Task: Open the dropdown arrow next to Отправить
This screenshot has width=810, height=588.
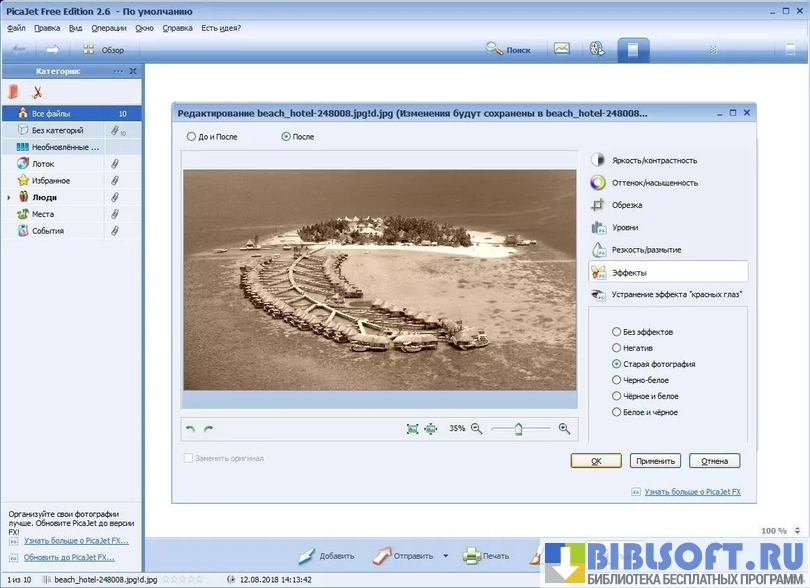Action: (446, 556)
